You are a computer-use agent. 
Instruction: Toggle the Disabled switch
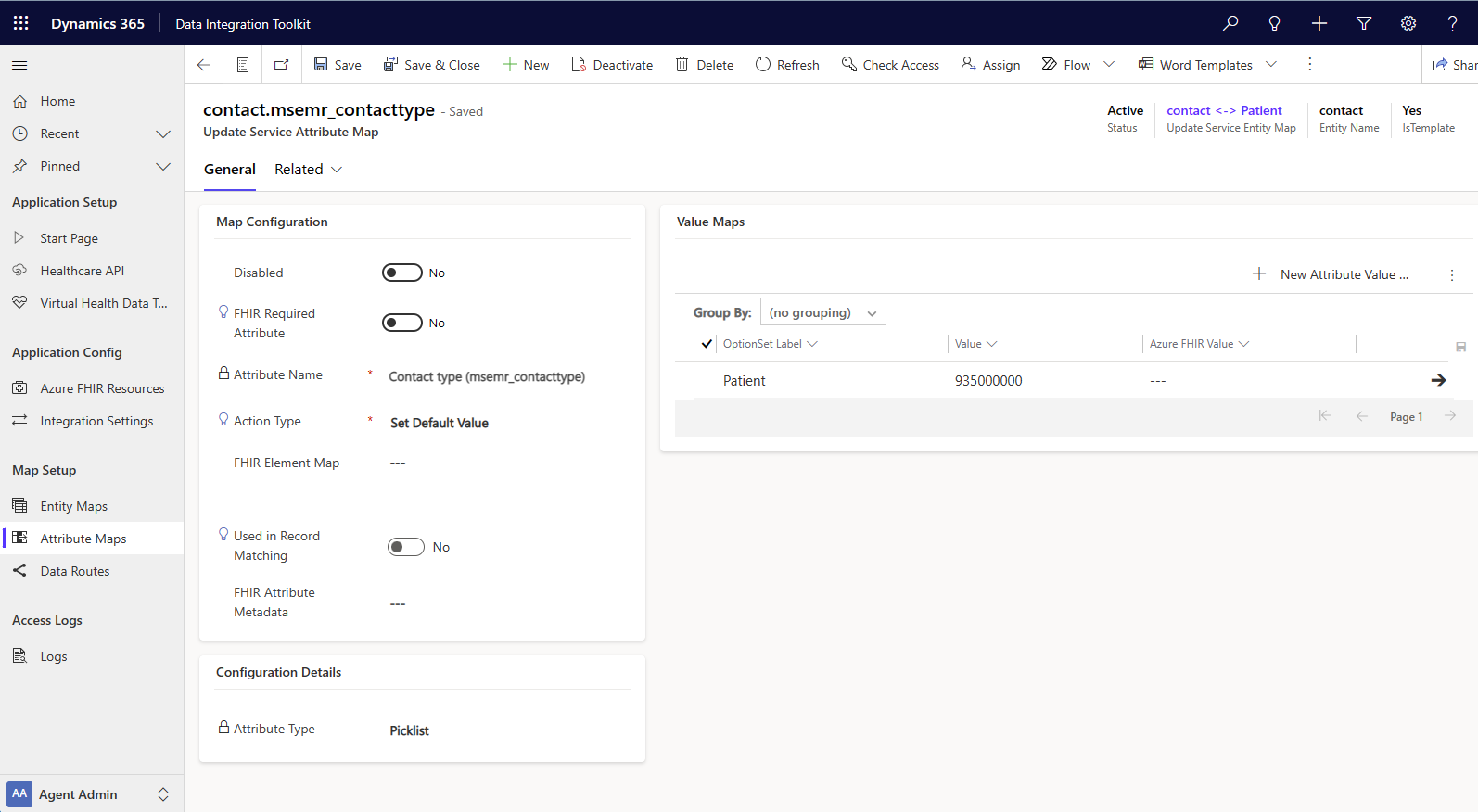pyautogui.click(x=402, y=273)
